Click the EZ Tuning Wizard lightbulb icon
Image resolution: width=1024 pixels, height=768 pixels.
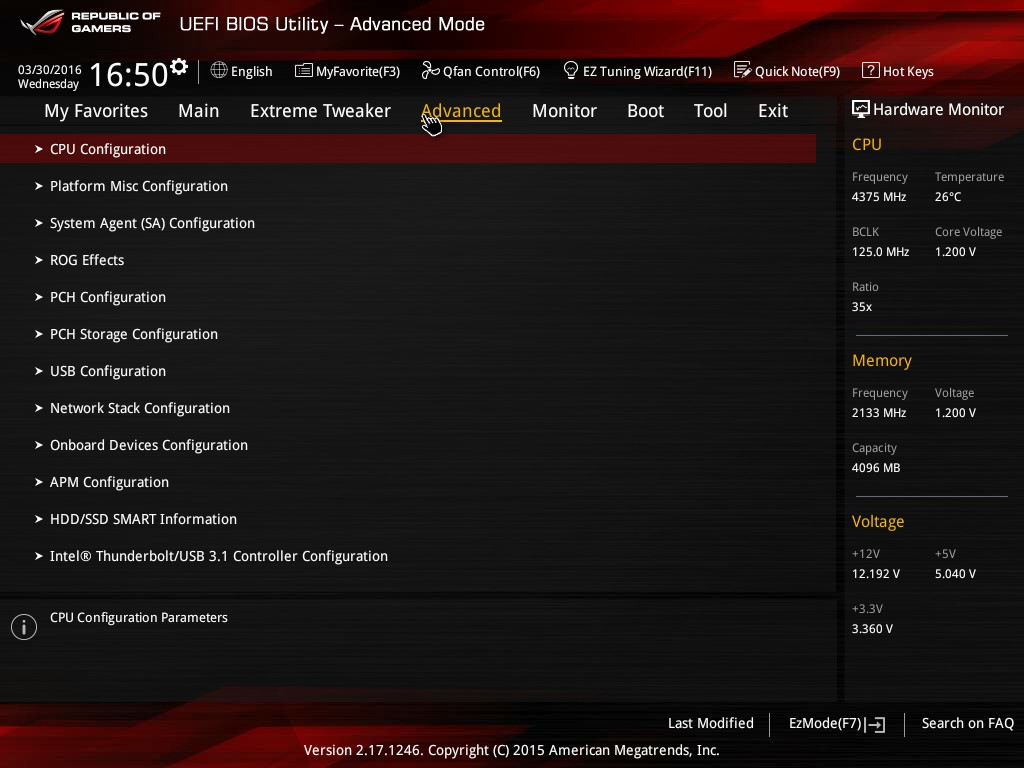coord(571,70)
